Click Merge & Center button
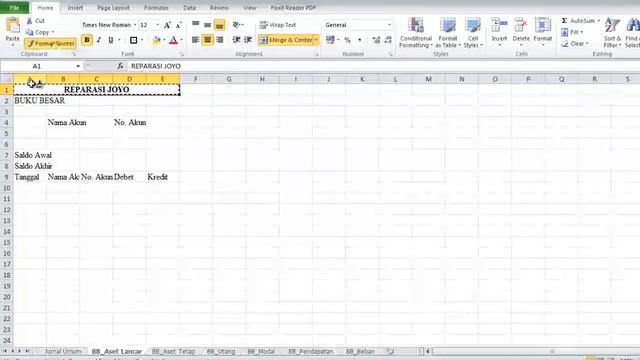The height and width of the screenshot is (360, 640). pyautogui.click(x=286, y=40)
